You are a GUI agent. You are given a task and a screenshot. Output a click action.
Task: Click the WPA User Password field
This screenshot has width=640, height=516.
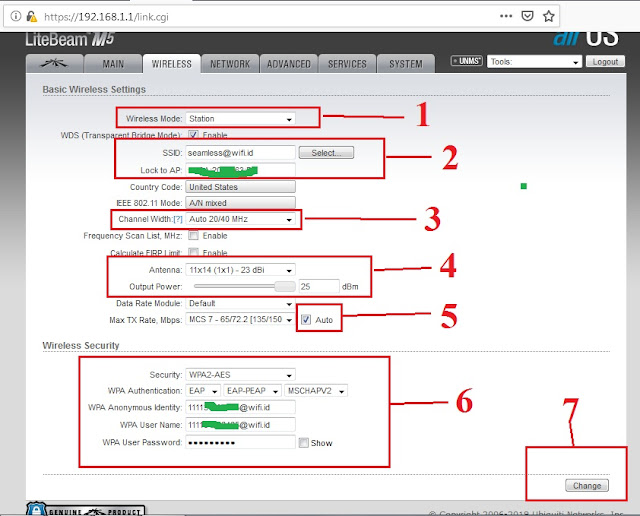point(240,443)
